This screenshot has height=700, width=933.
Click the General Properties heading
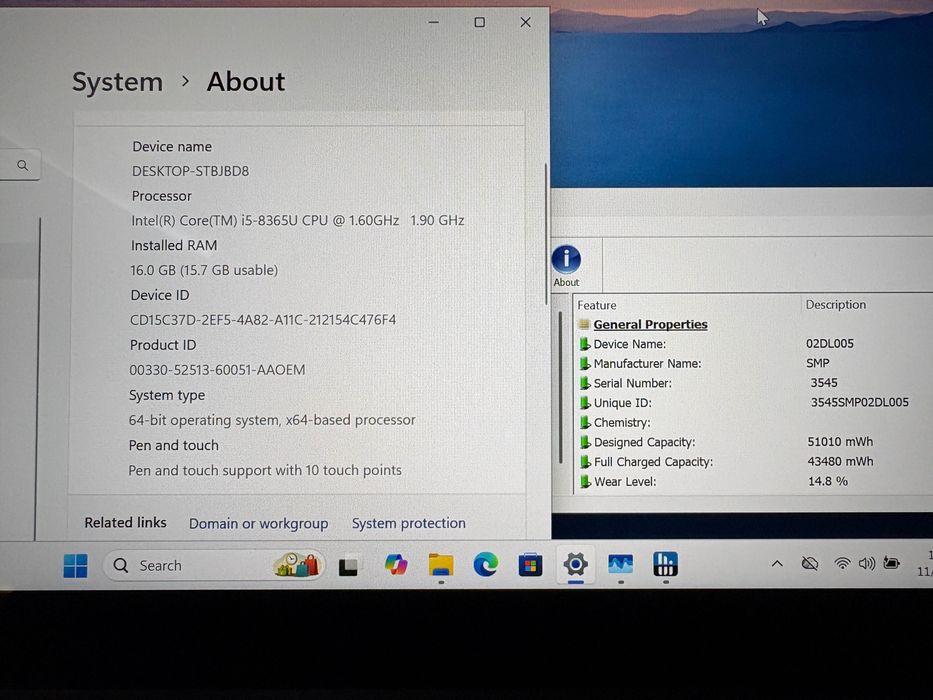(650, 324)
